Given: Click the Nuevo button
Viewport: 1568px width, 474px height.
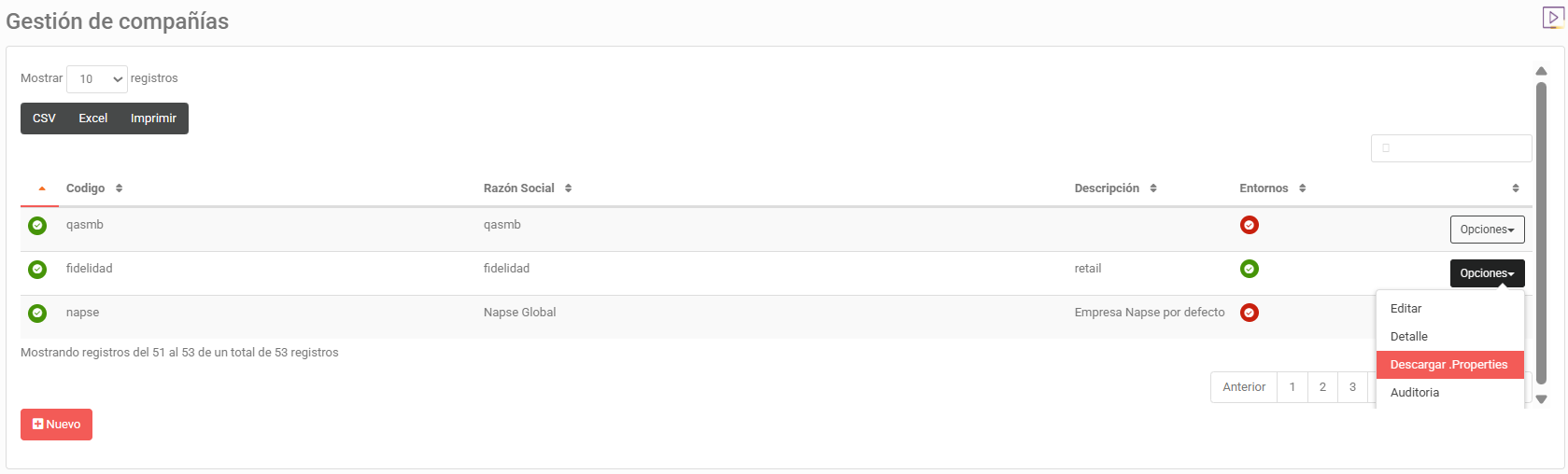Looking at the screenshot, I should click(56, 425).
